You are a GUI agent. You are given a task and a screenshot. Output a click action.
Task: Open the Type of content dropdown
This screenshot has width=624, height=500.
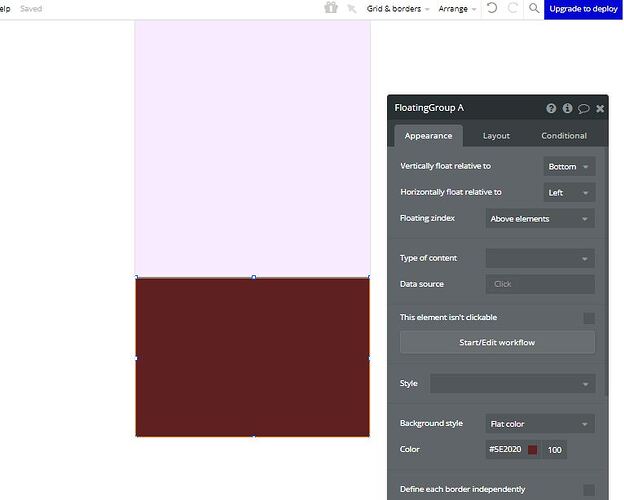[540, 258]
